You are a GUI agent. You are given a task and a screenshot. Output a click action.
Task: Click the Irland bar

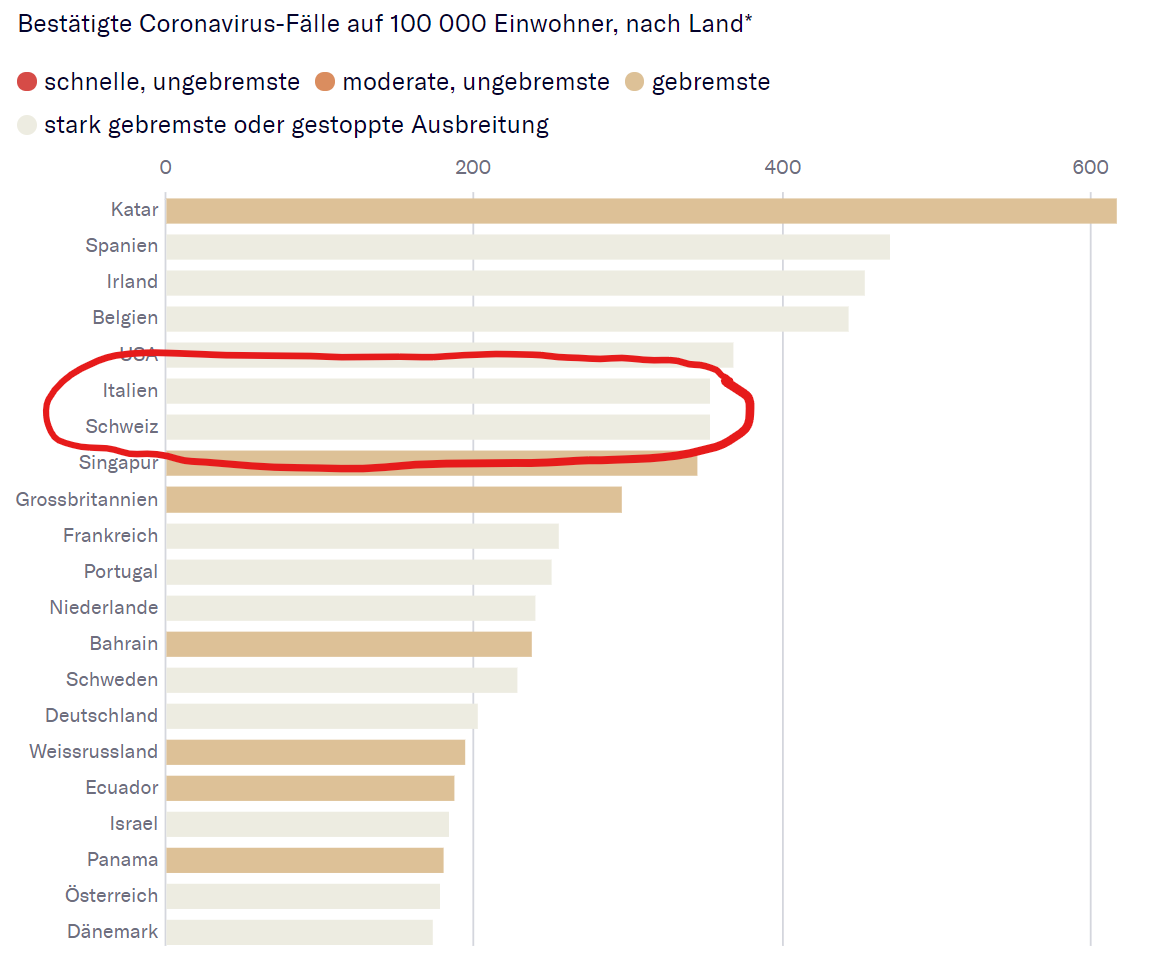pyautogui.click(x=514, y=282)
